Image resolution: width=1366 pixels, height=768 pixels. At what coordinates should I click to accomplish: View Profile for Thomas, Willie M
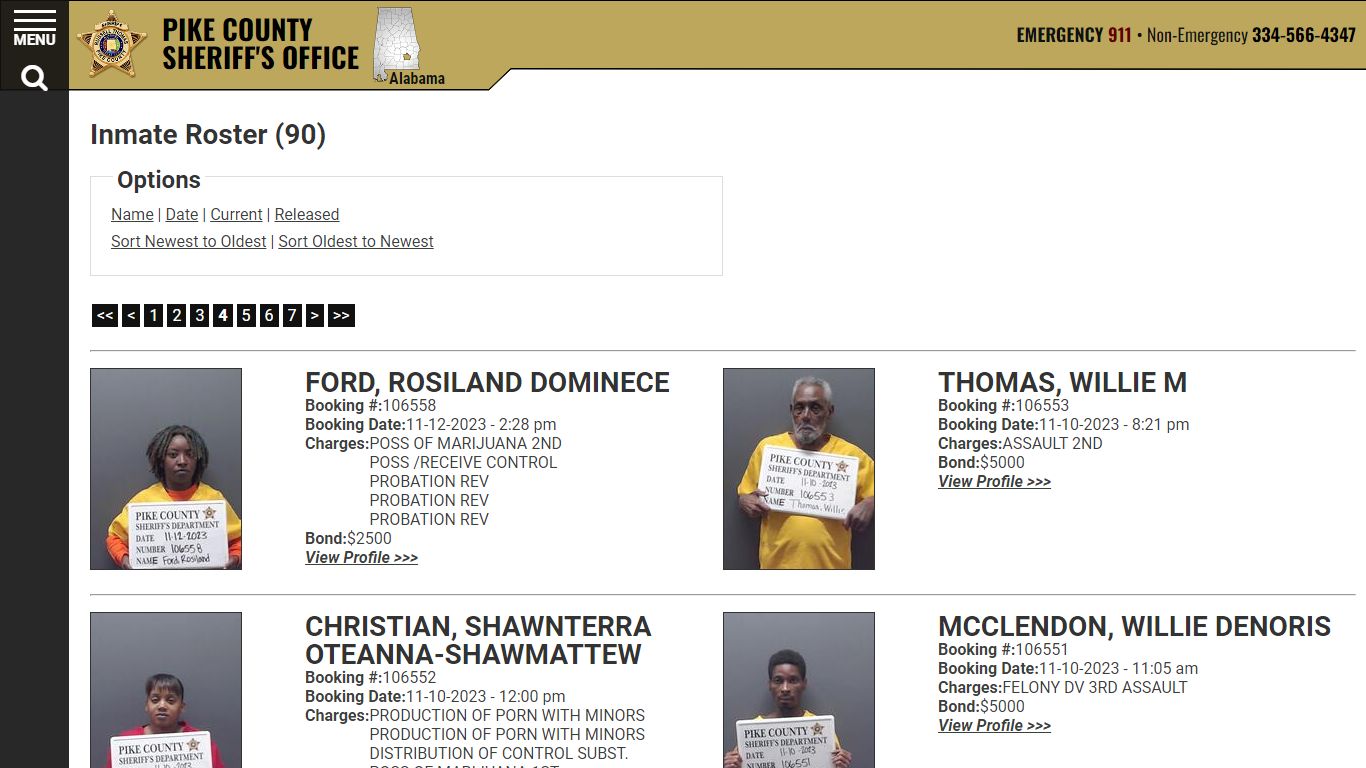994,481
